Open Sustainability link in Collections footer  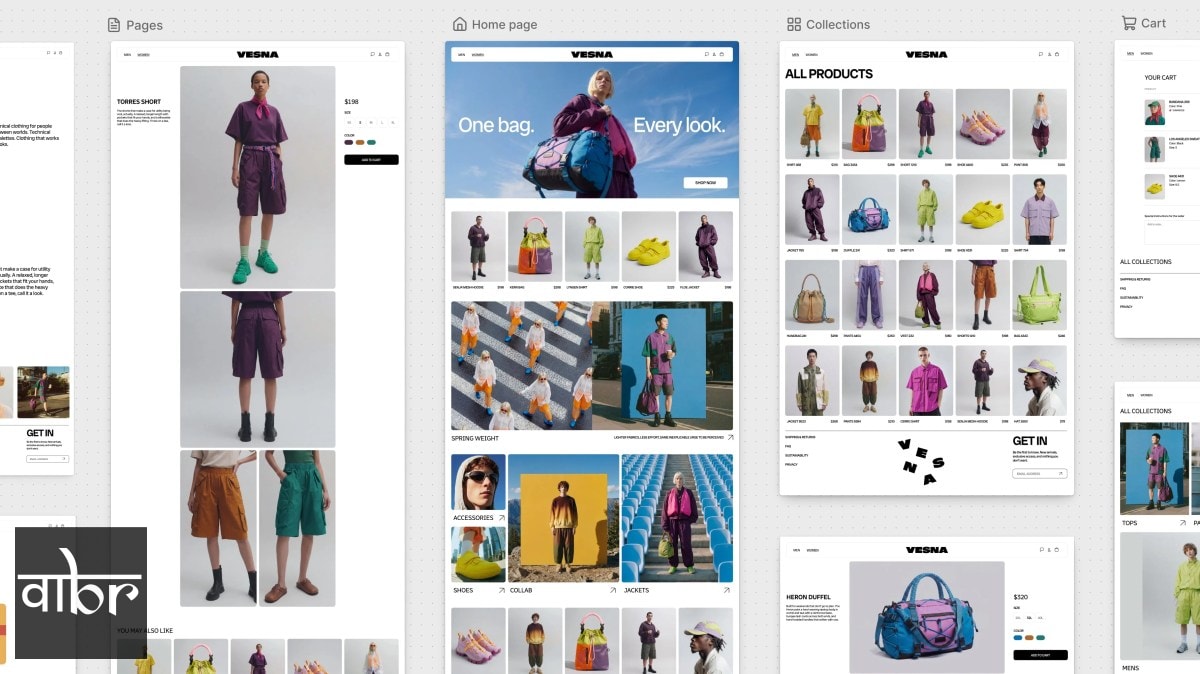pyautogui.click(x=797, y=455)
